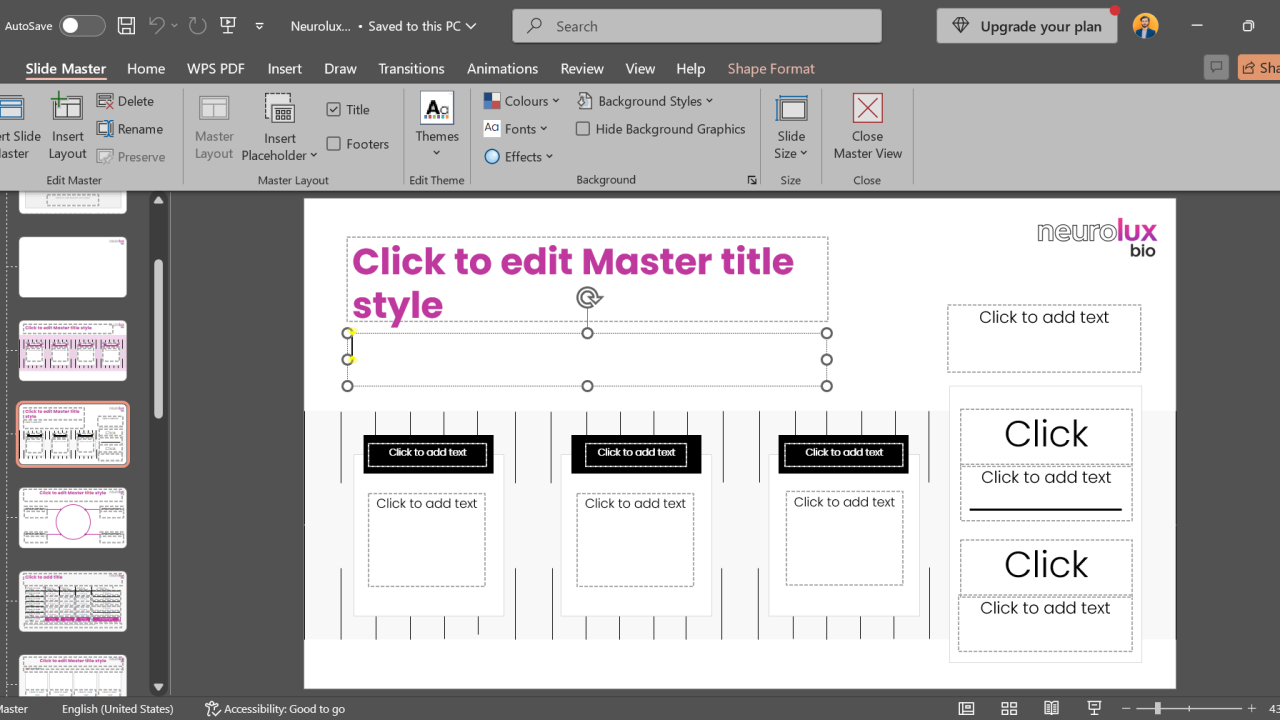Open the Background Styles menu
The width and height of the screenshot is (1280, 720).
click(x=645, y=101)
